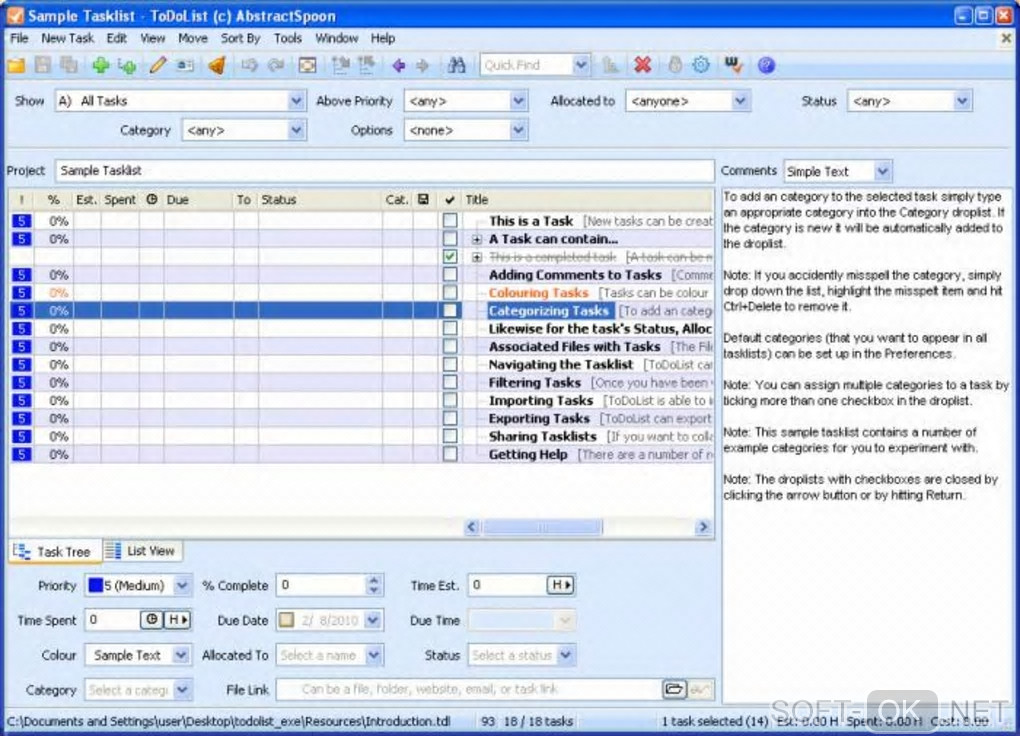1020x736 pixels.
Task: Click the Save All icon
Action: pyautogui.click(x=68, y=65)
